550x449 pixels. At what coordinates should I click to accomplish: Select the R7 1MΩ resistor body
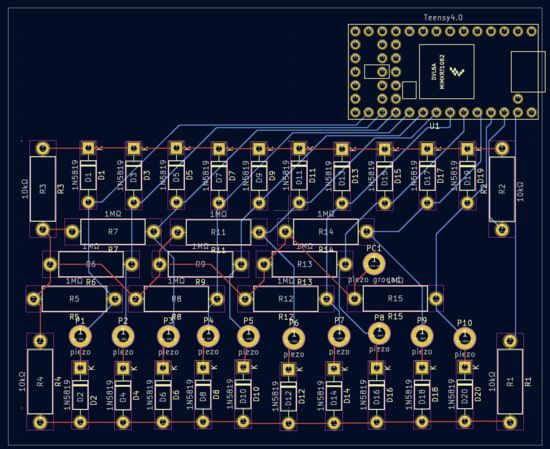pyautogui.click(x=113, y=232)
